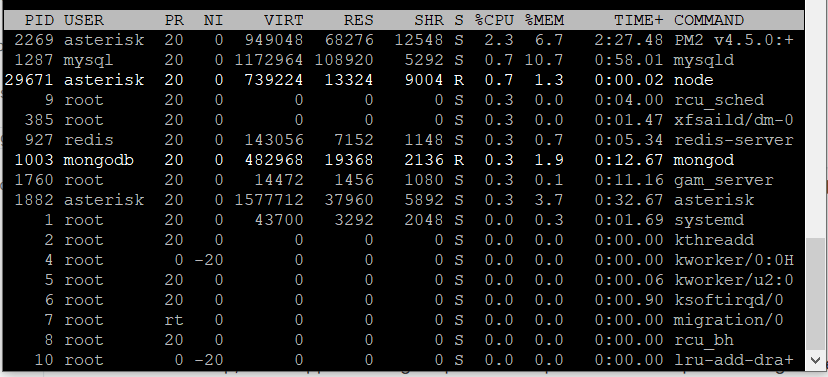The image size is (828, 377).
Task: Click the %CPU column header
Action: pyautogui.click(x=494, y=21)
